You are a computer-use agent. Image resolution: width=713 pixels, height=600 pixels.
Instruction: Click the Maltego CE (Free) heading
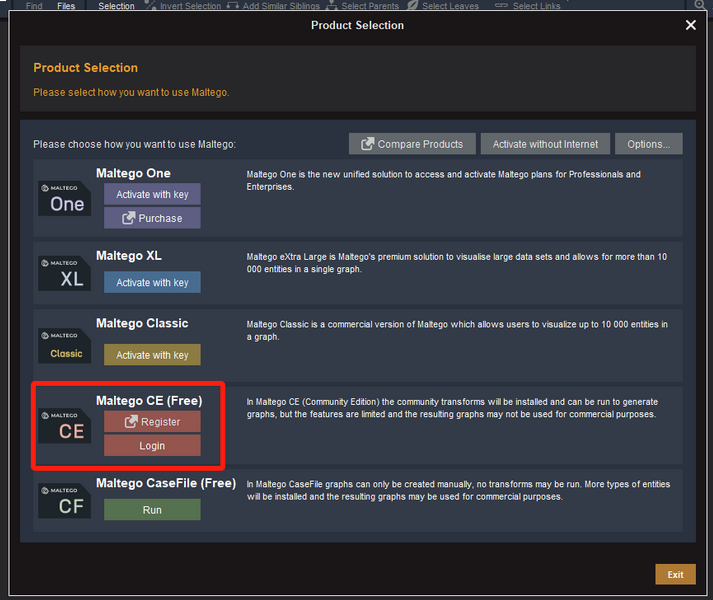click(x=149, y=401)
